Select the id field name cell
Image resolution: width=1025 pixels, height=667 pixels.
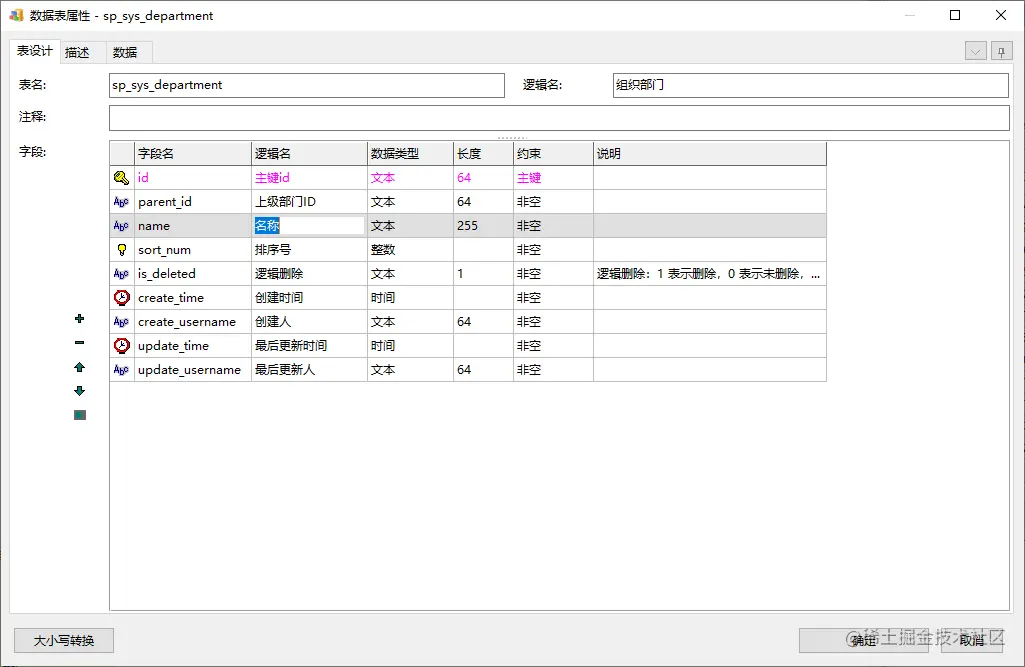point(193,177)
